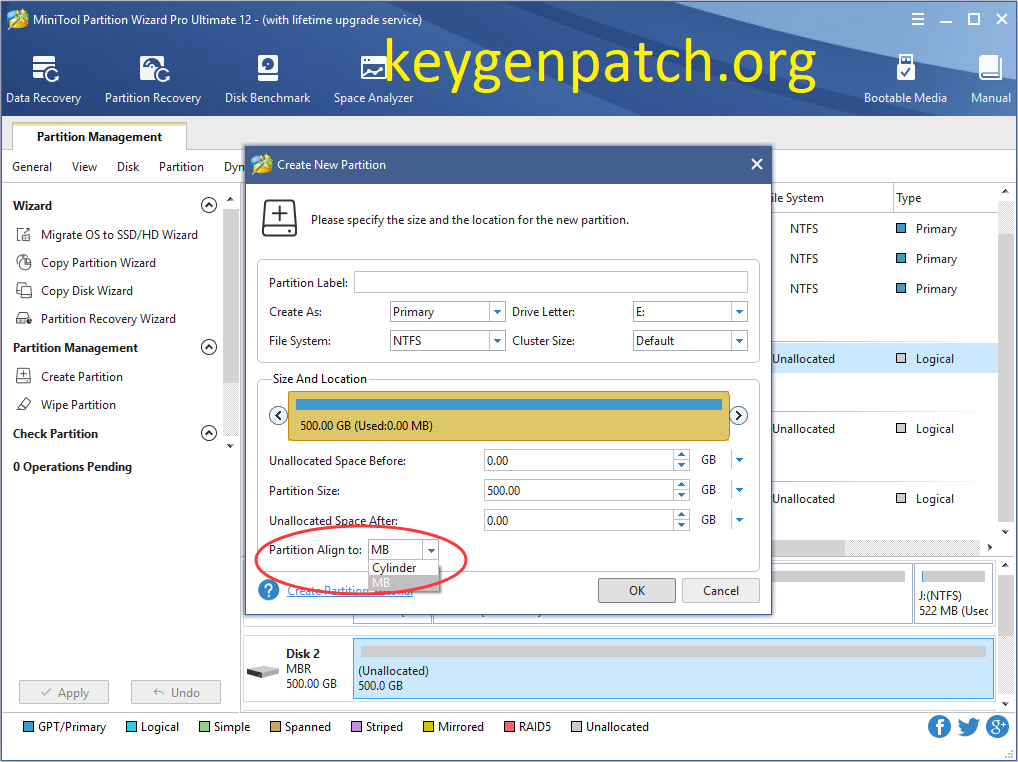Click the Unallocated Space After value field
The image size is (1018, 762).
point(579,520)
